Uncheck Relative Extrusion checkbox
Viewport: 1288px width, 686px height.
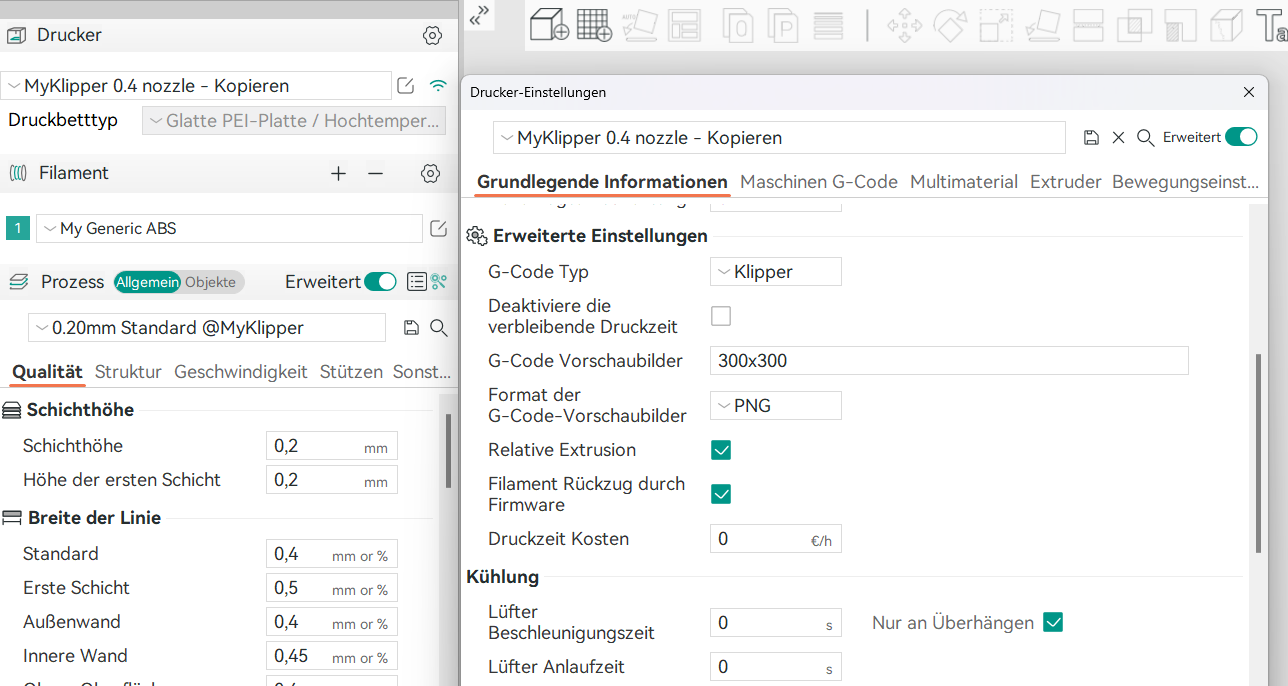721,450
